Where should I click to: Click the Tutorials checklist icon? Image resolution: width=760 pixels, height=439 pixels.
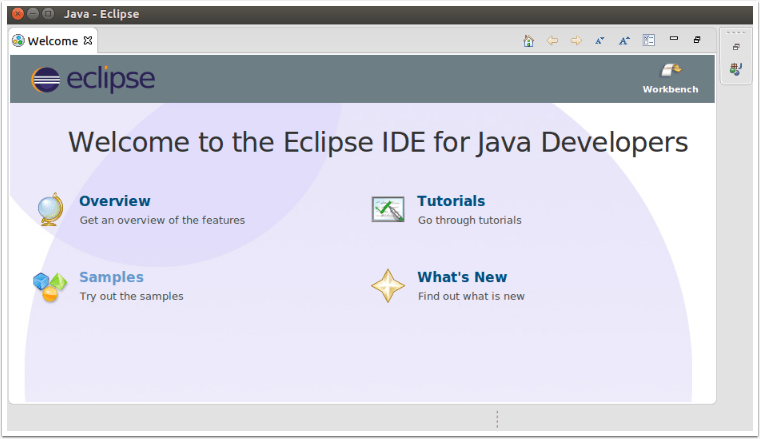pyautogui.click(x=388, y=209)
